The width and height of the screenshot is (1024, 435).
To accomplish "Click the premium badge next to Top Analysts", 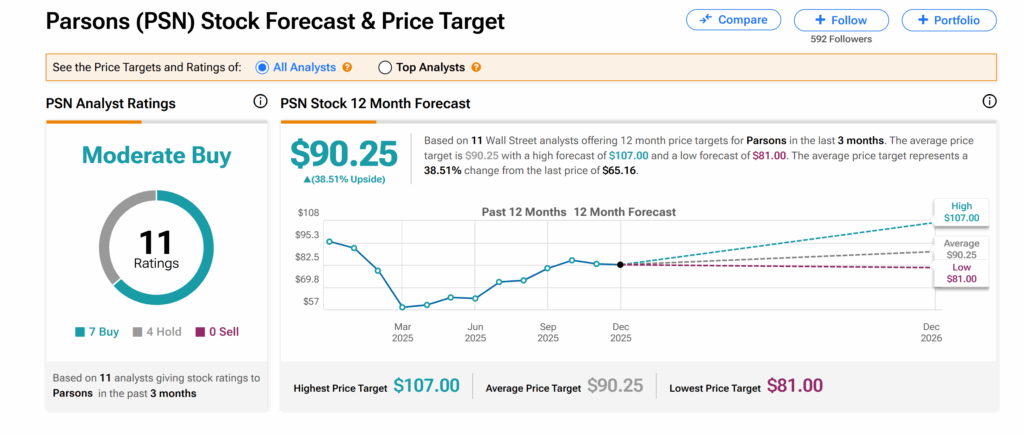I will pos(476,68).
